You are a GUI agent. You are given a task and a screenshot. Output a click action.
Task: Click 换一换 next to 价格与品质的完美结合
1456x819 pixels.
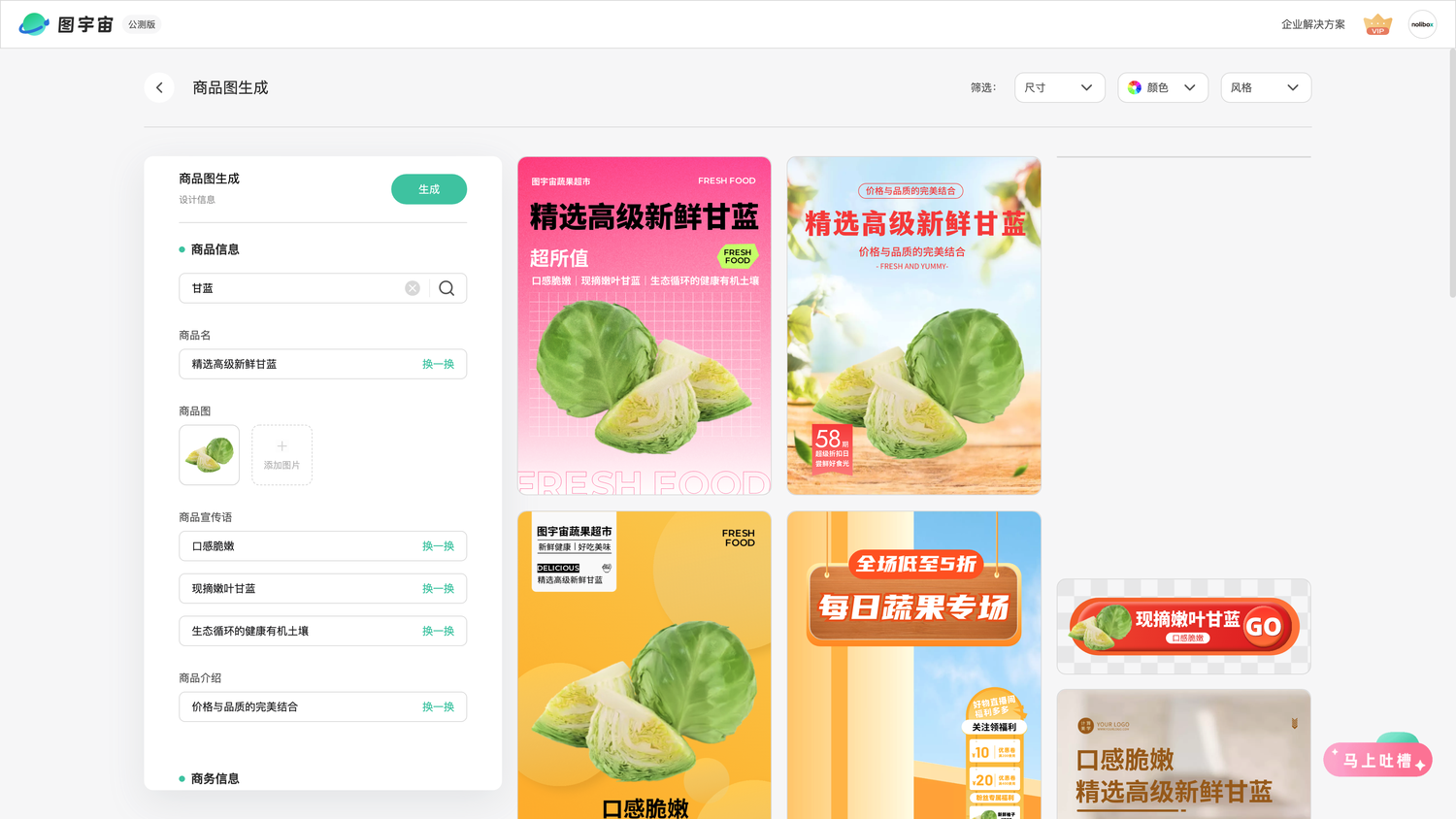pos(438,707)
